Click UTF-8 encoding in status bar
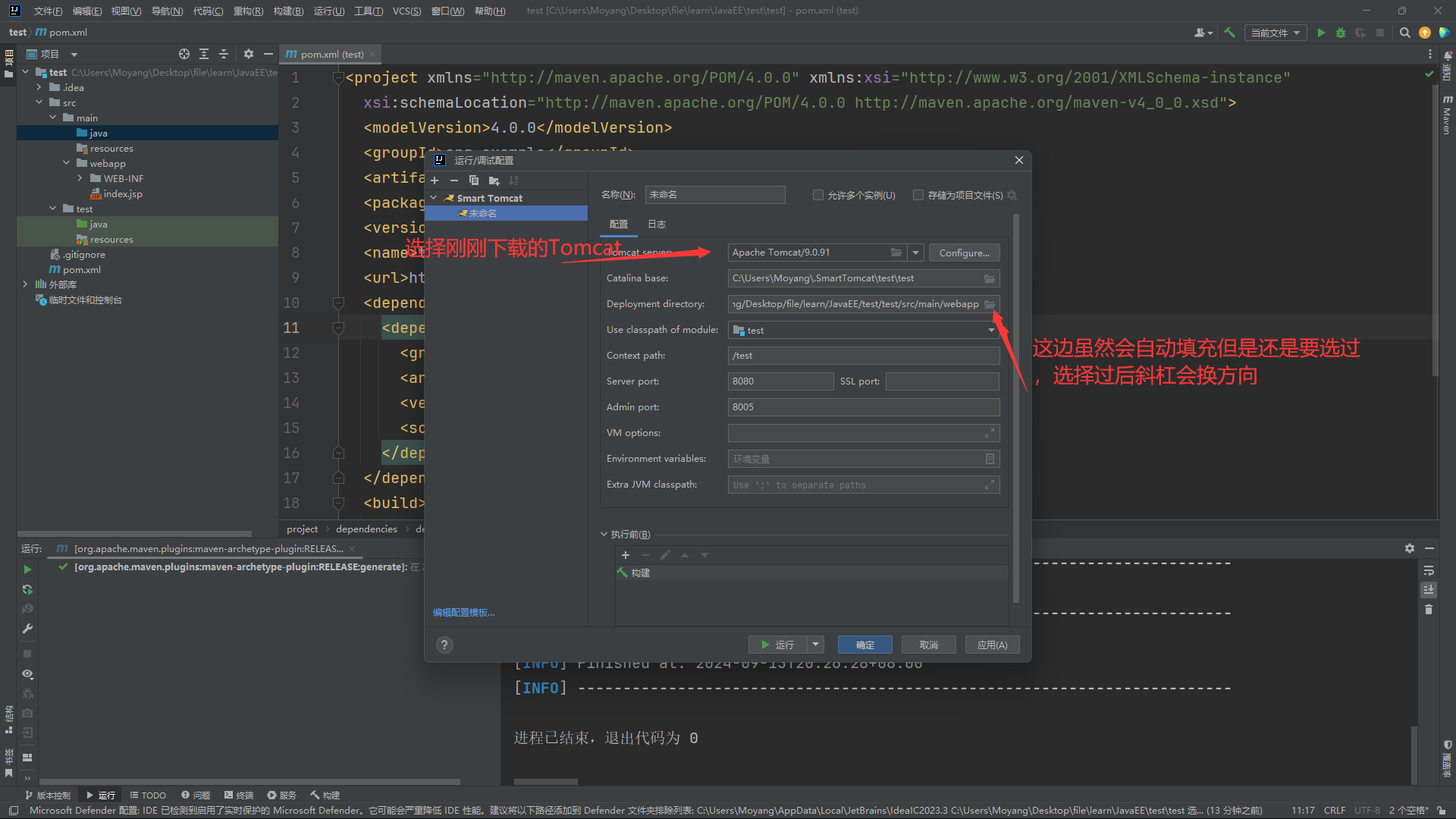Image resolution: width=1456 pixels, height=819 pixels. [x=1367, y=810]
